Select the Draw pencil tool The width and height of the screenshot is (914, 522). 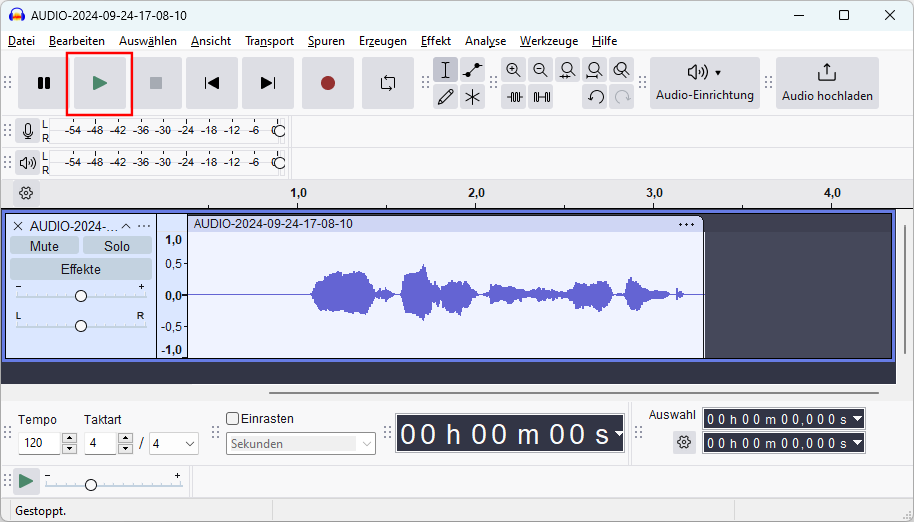(x=445, y=97)
